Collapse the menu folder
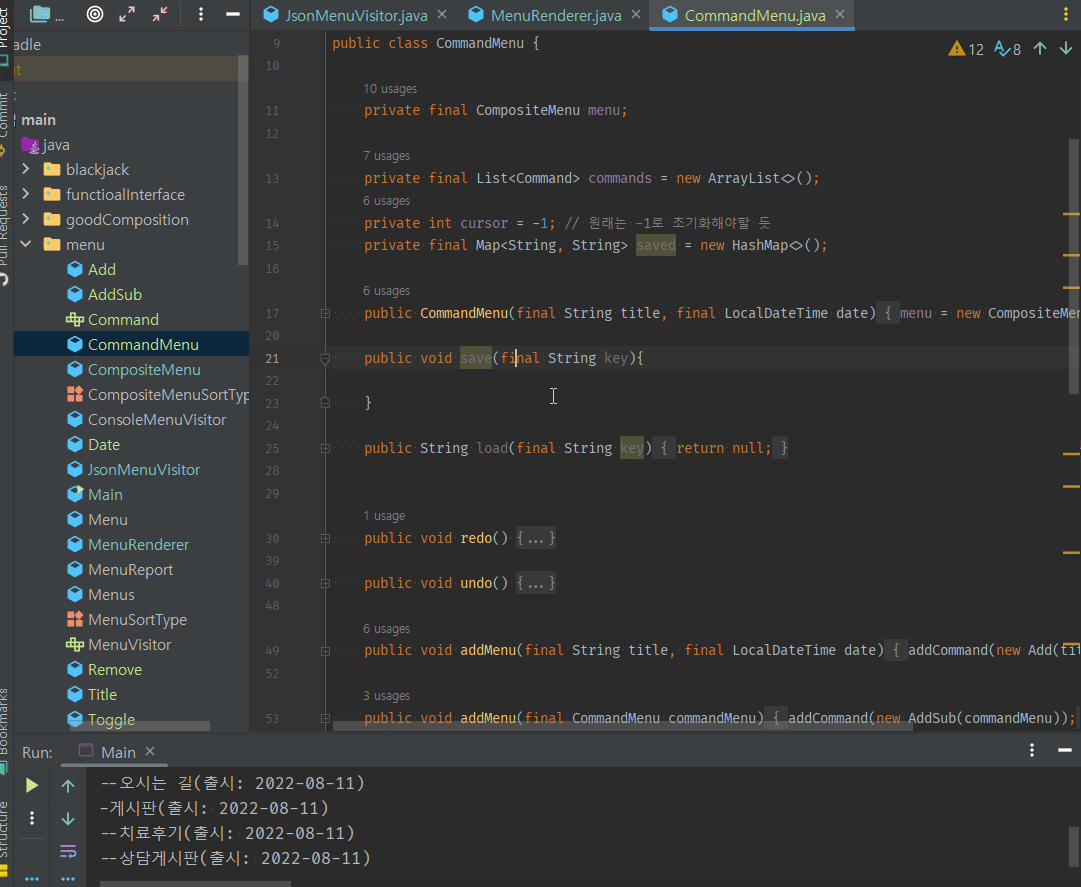Viewport: 1081px width, 887px height. coord(26,244)
